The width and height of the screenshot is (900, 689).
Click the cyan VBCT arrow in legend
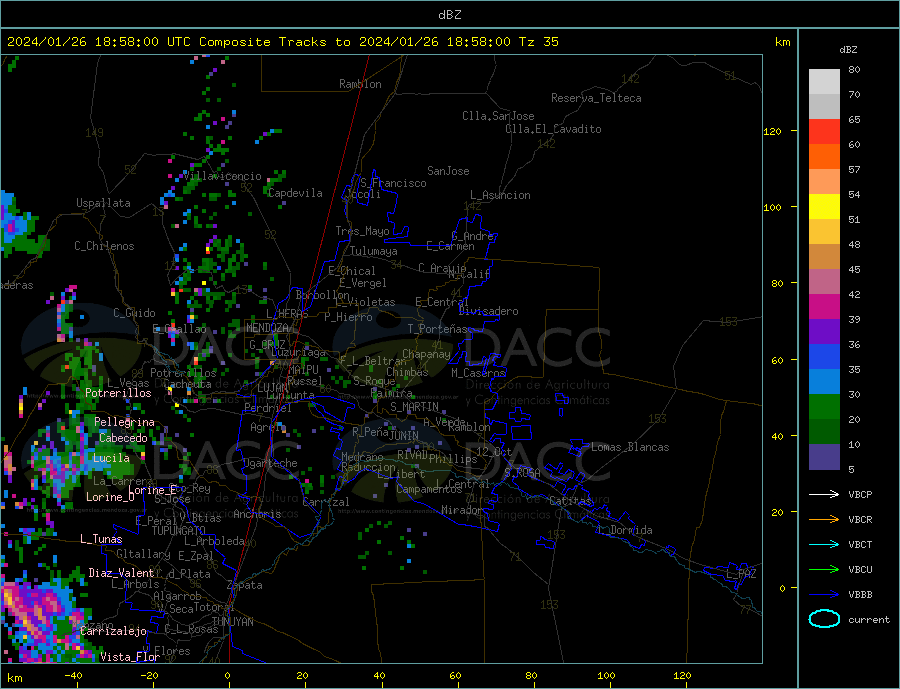pyautogui.click(x=825, y=544)
